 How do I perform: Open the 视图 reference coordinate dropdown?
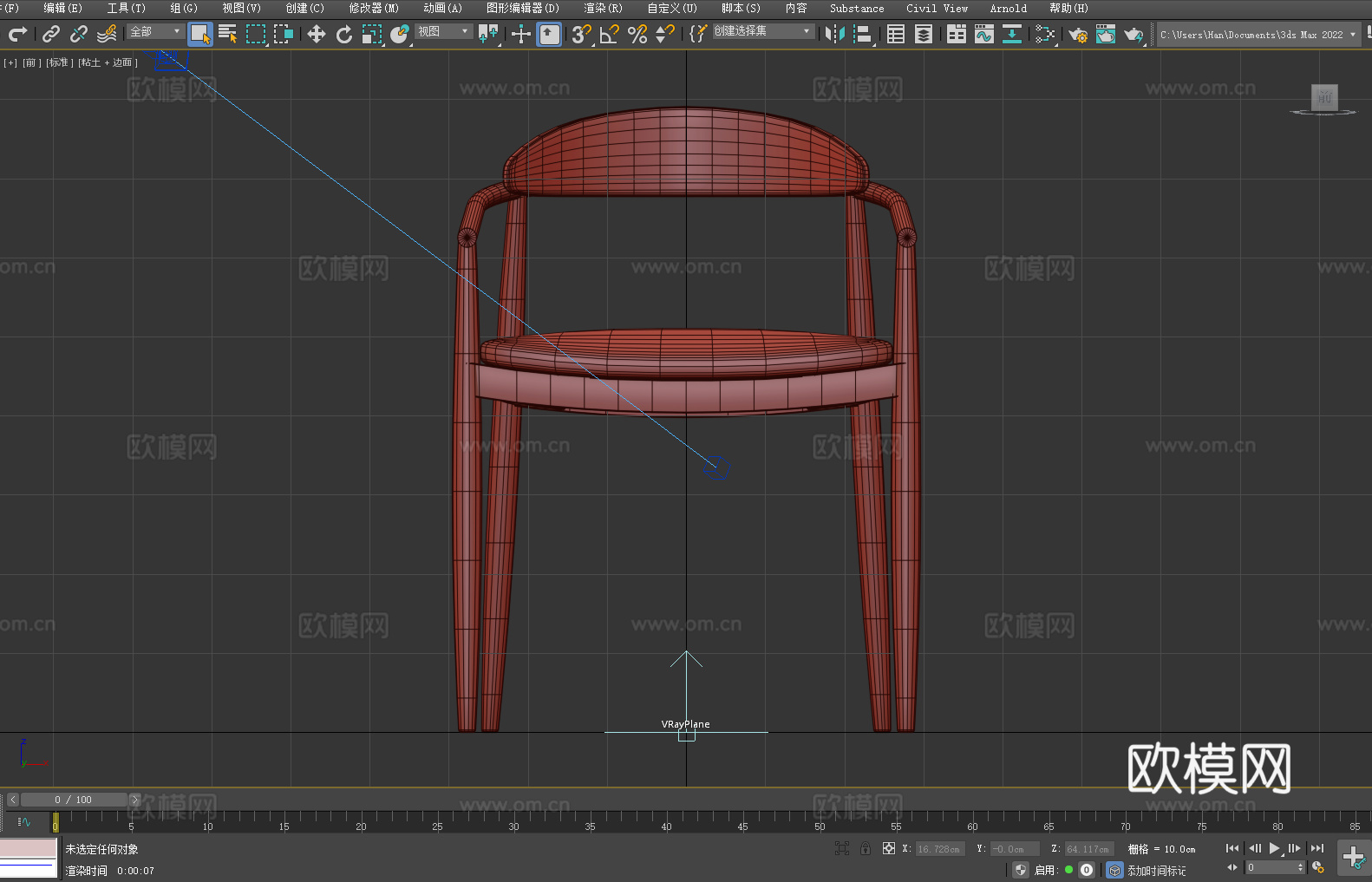coord(443,31)
